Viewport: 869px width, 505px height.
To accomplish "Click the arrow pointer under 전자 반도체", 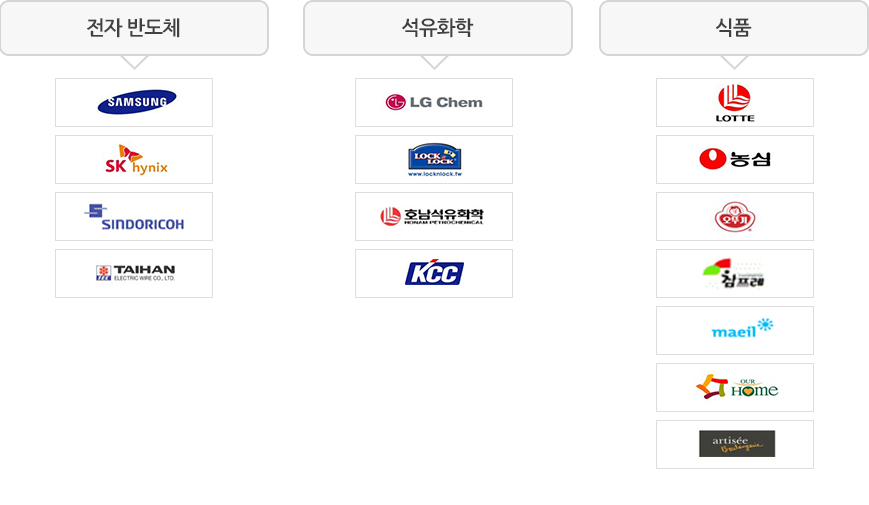I will [134, 62].
